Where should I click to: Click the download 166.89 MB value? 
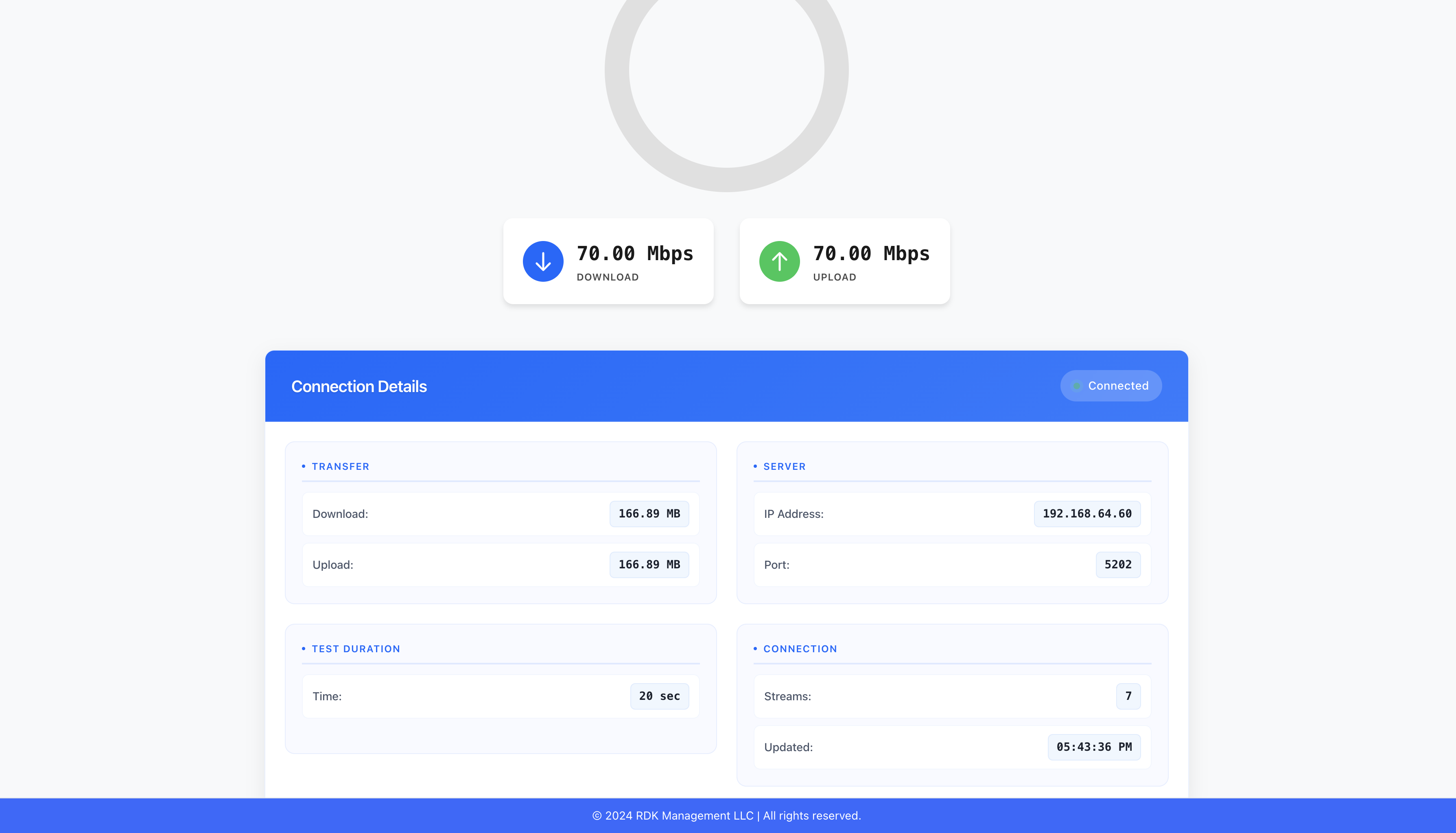pos(649,514)
